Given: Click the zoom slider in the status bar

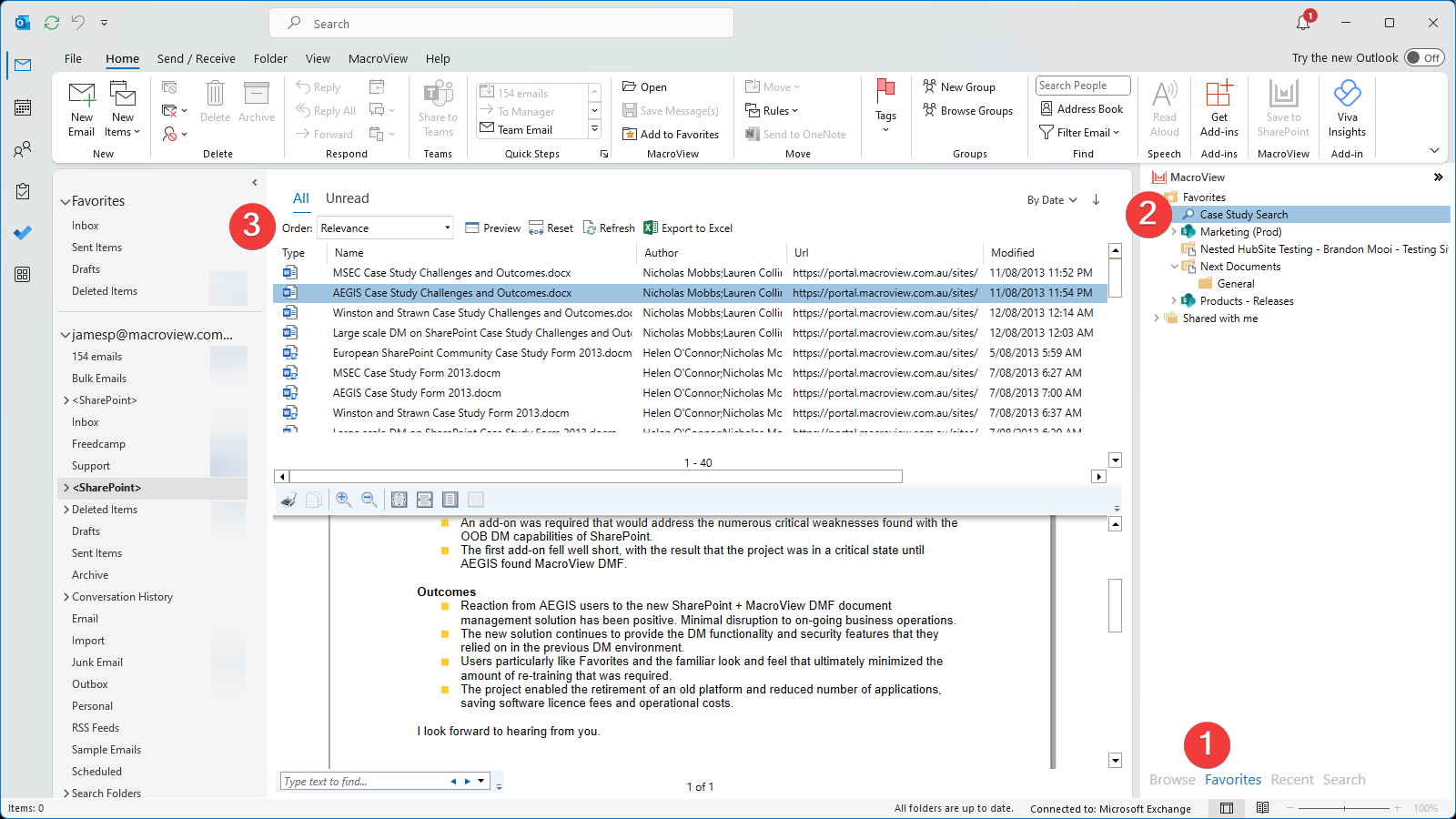Looking at the screenshot, I should click(x=1344, y=808).
